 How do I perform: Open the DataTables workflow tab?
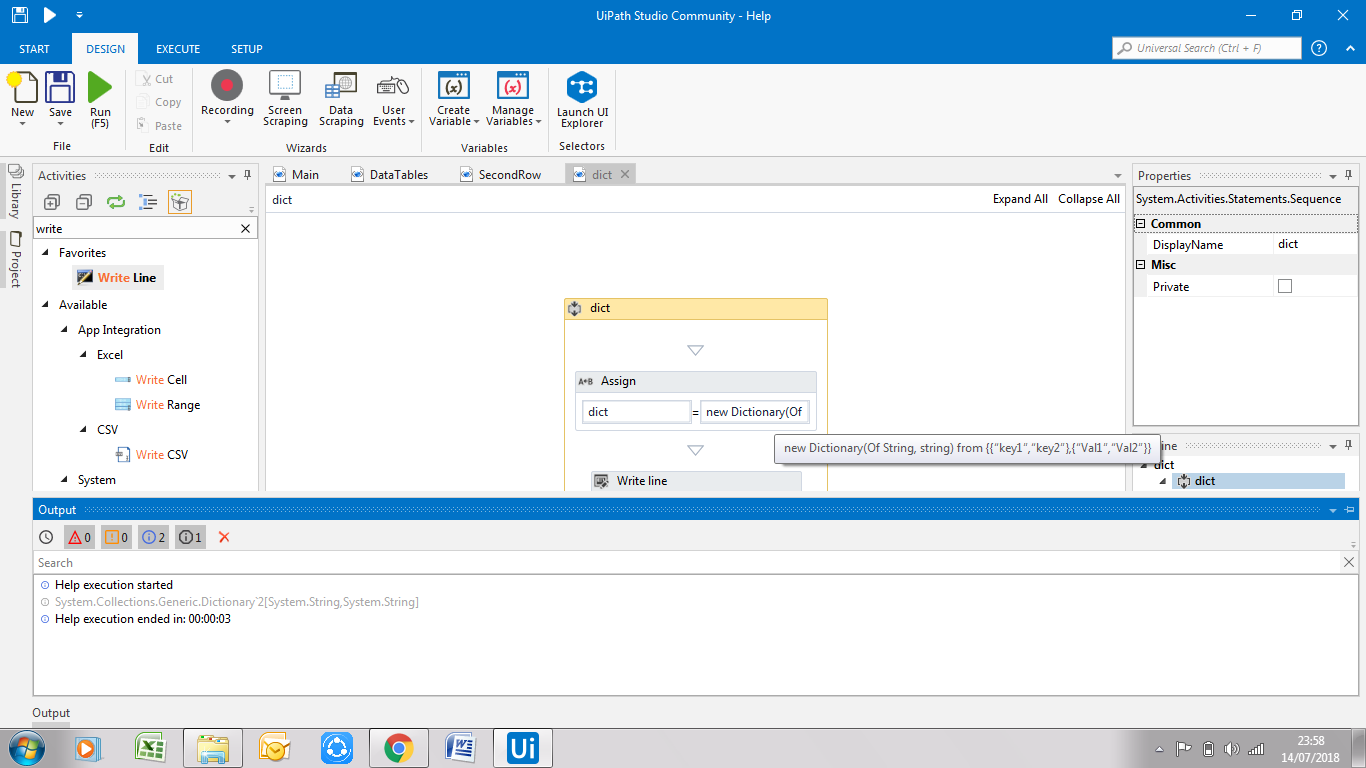(x=389, y=174)
